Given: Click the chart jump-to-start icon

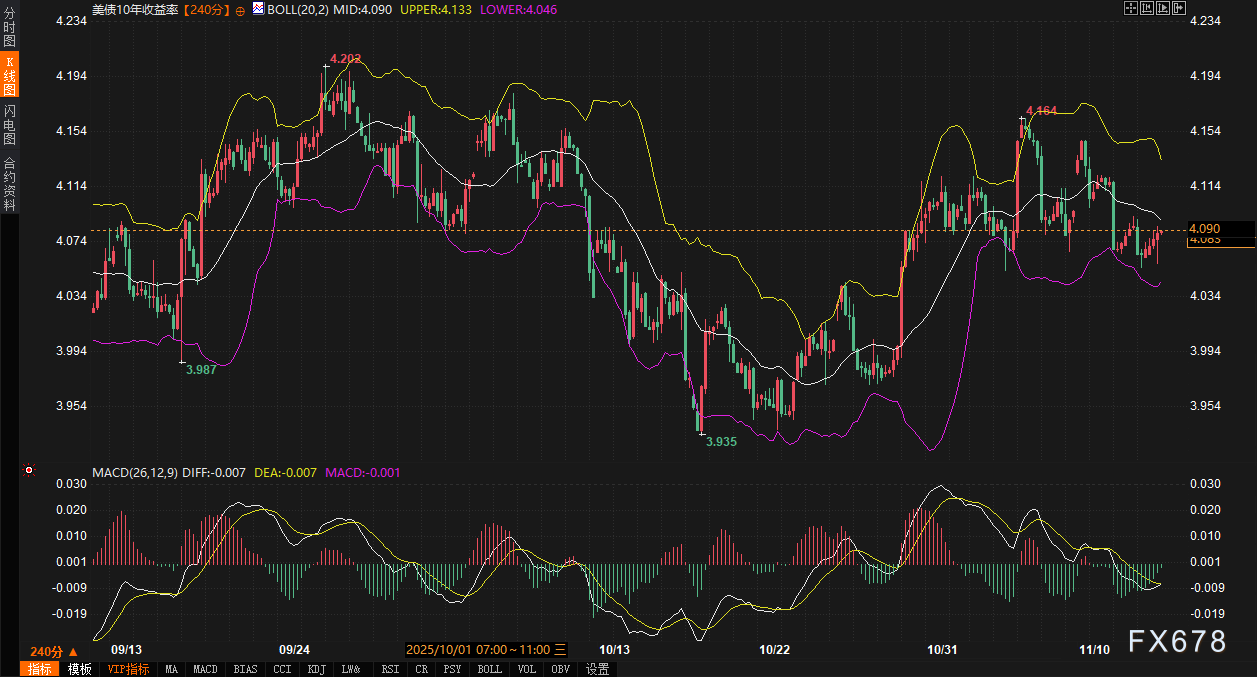Looking at the screenshot, I should (1146, 8).
